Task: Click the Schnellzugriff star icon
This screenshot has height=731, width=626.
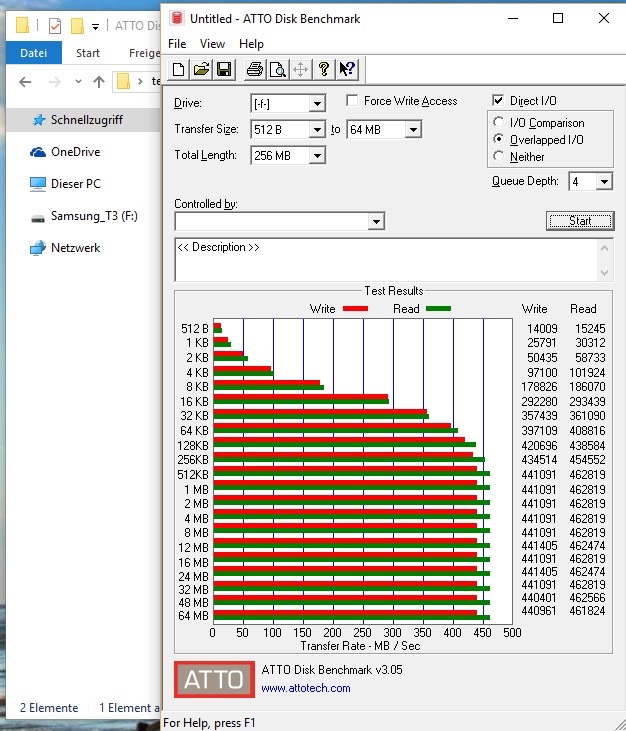Action: pyautogui.click(x=39, y=120)
